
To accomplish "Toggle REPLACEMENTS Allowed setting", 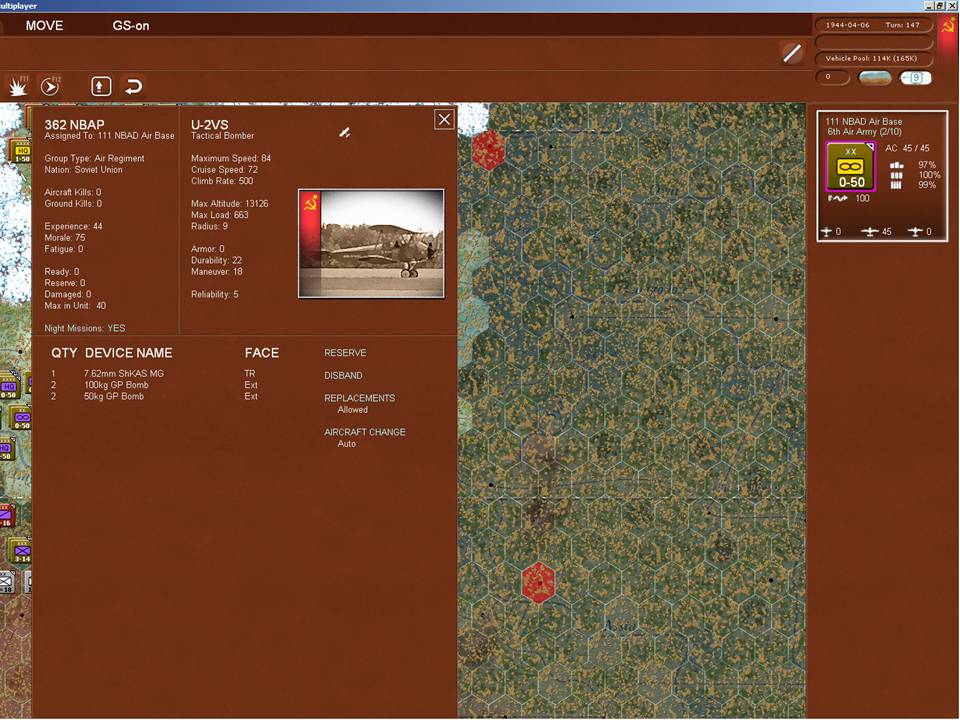I will click(x=359, y=403).
